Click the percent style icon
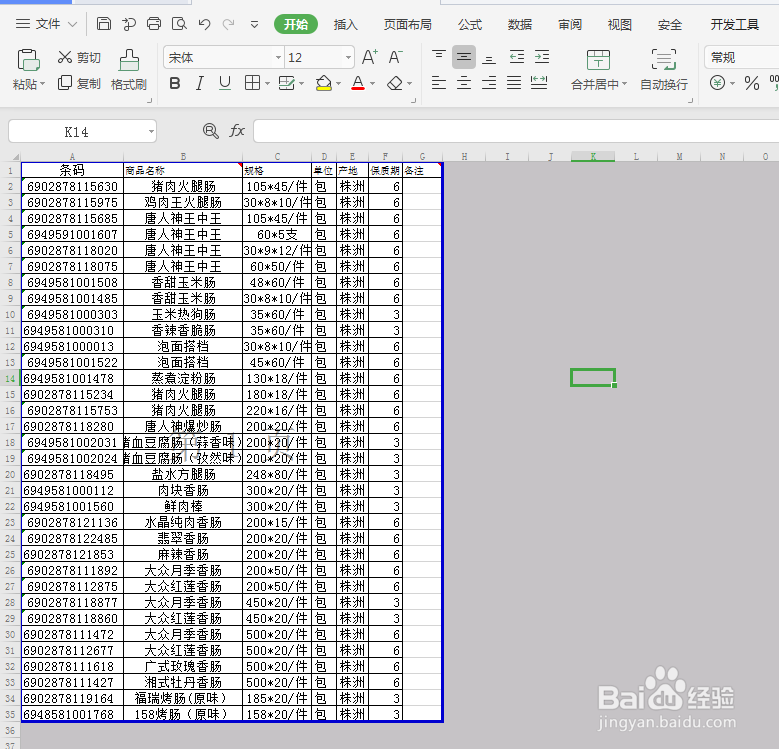The height and width of the screenshot is (749, 779). click(752, 83)
